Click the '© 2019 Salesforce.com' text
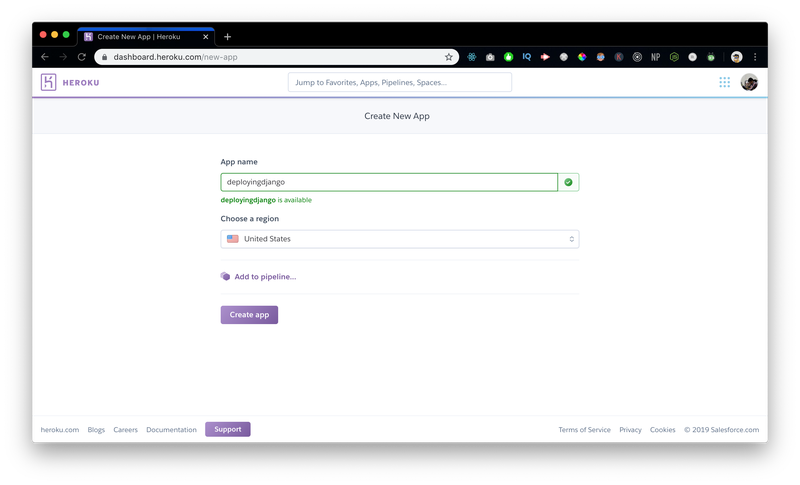 point(721,430)
